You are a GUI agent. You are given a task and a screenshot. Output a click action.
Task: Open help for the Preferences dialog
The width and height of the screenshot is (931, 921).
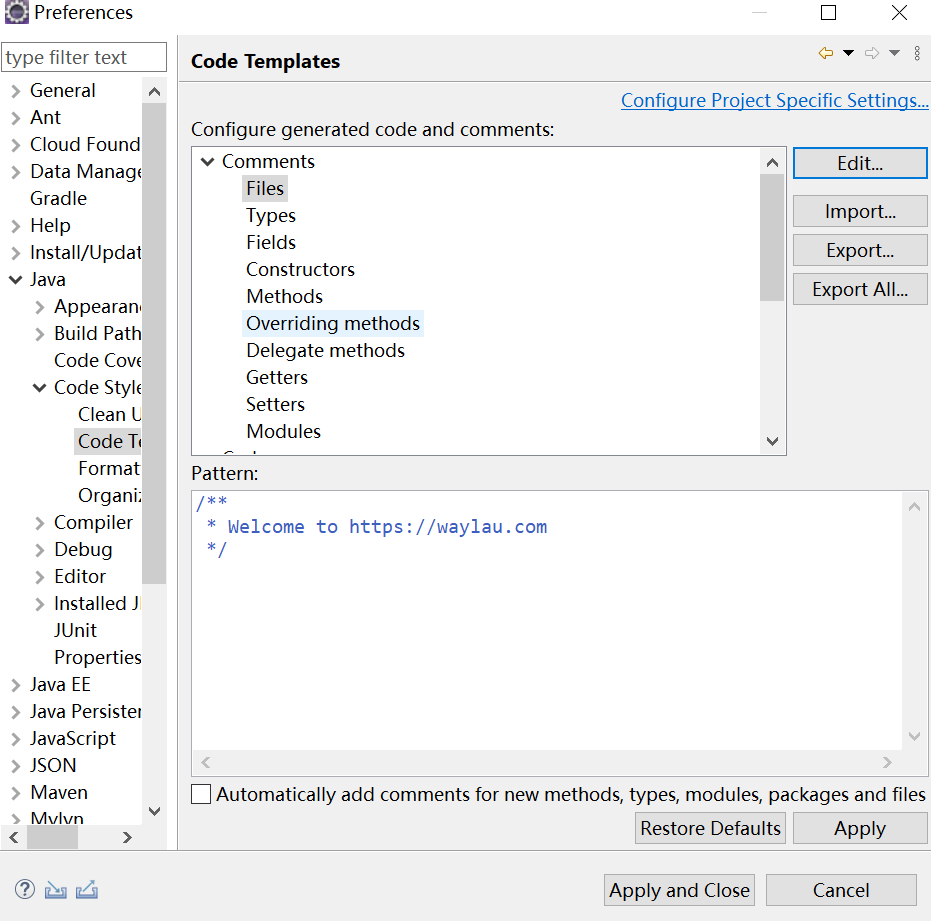(23, 889)
